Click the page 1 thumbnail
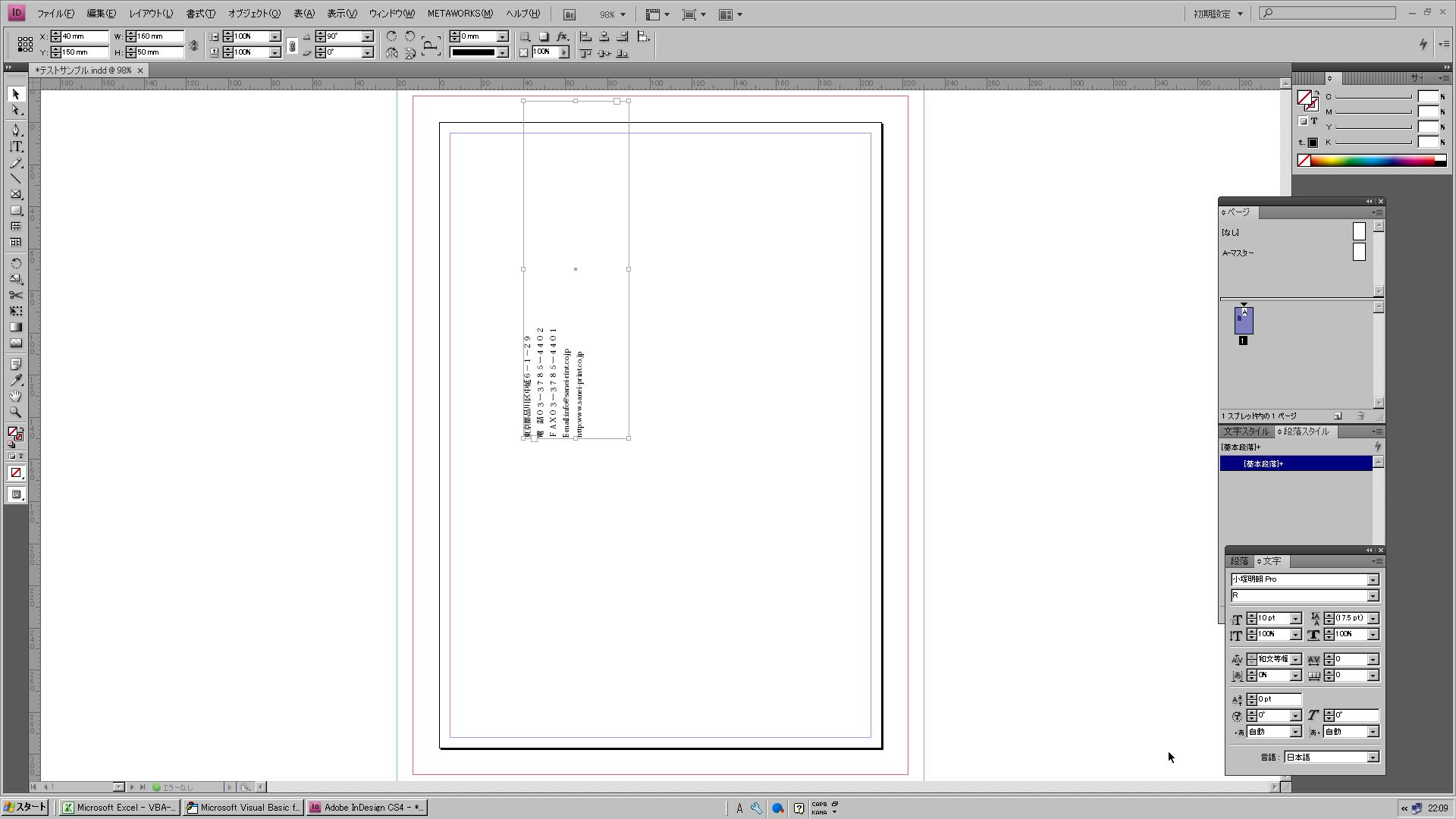This screenshot has width=1456, height=819. (x=1244, y=321)
